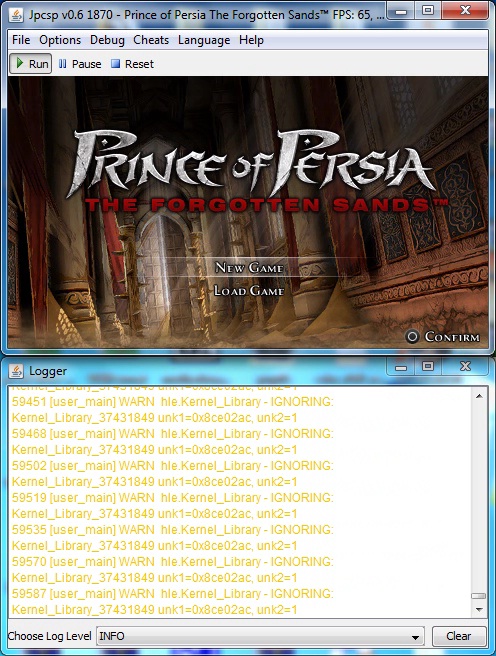Click the Logger scrollbar up arrow
The image size is (496, 656).
pyautogui.click(x=479, y=395)
